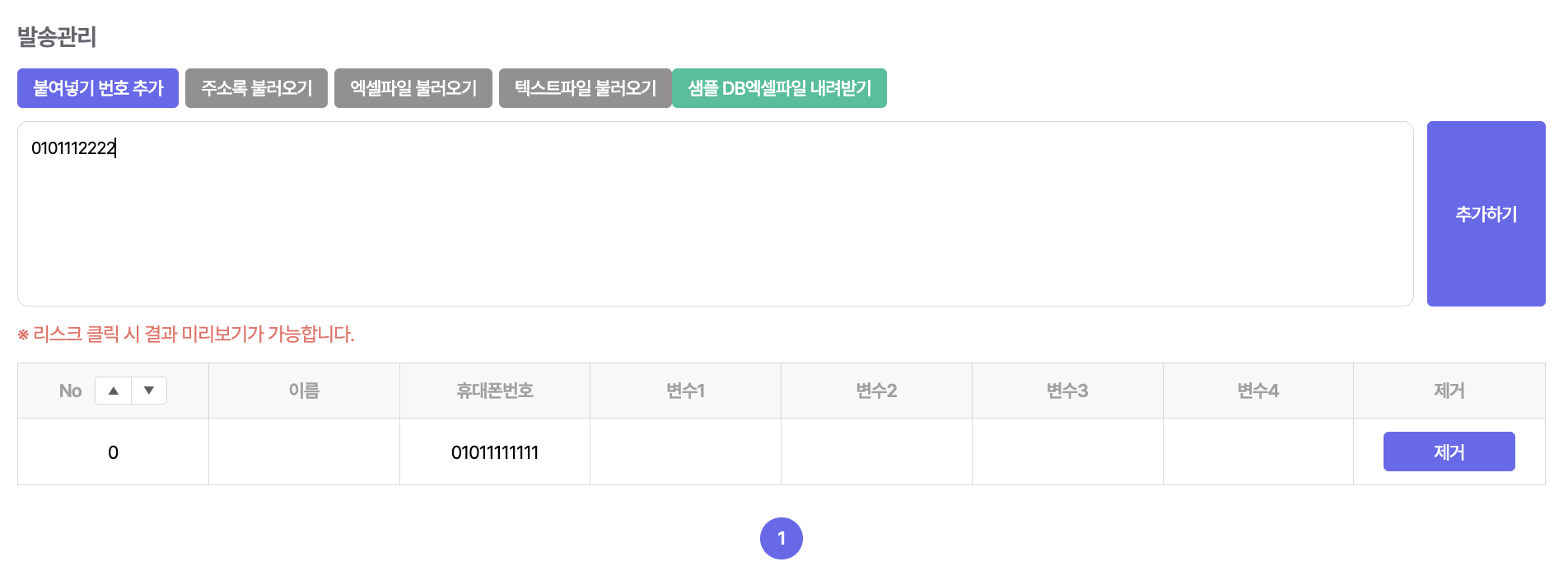This screenshot has width=1568, height=585.
Task: Click the descending sort arrow beside No
Action: tap(149, 391)
